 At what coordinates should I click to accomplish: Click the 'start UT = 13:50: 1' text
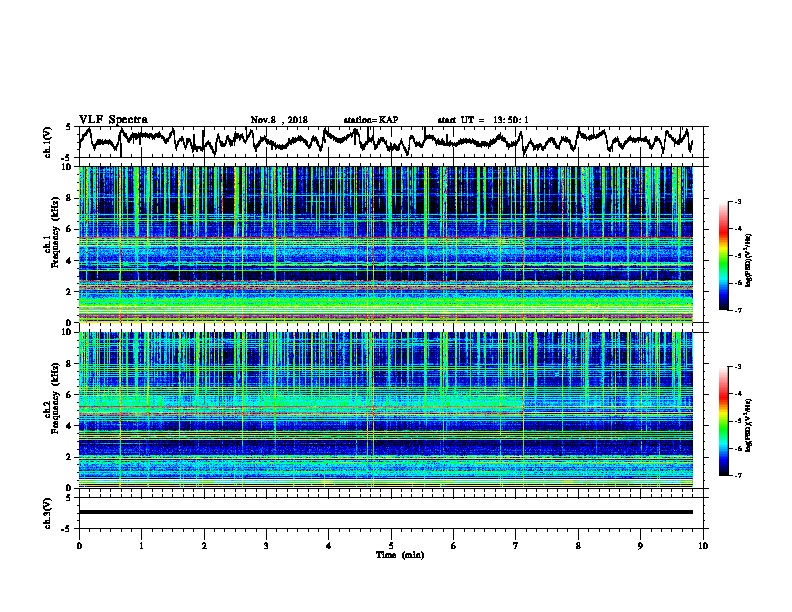(x=483, y=120)
